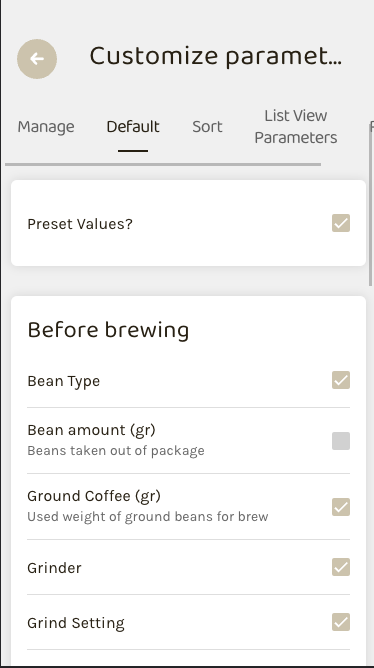Click the Bean Type row label
Image resolution: width=374 pixels, height=668 pixels.
click(63, 381)
